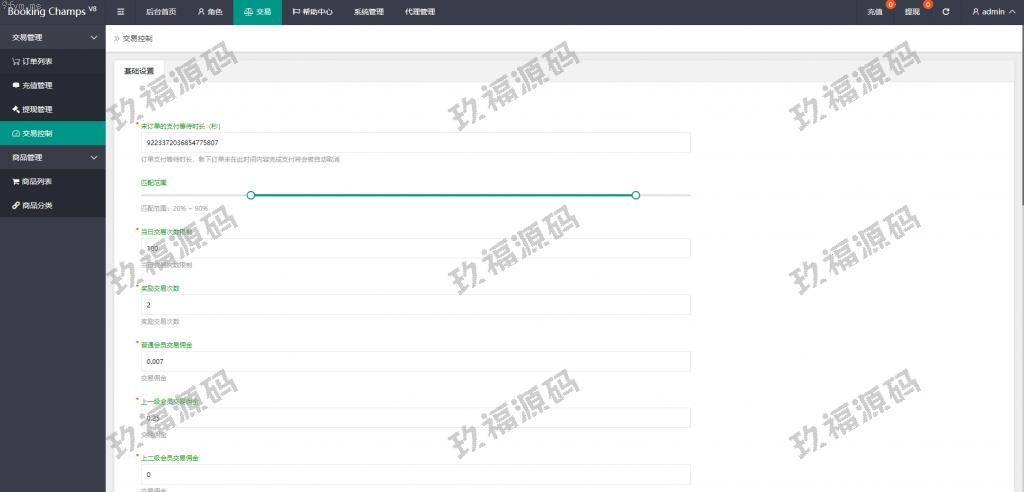Click the chat bubble icon beside 充值管理
The image size is (1024, 492).
16,85
